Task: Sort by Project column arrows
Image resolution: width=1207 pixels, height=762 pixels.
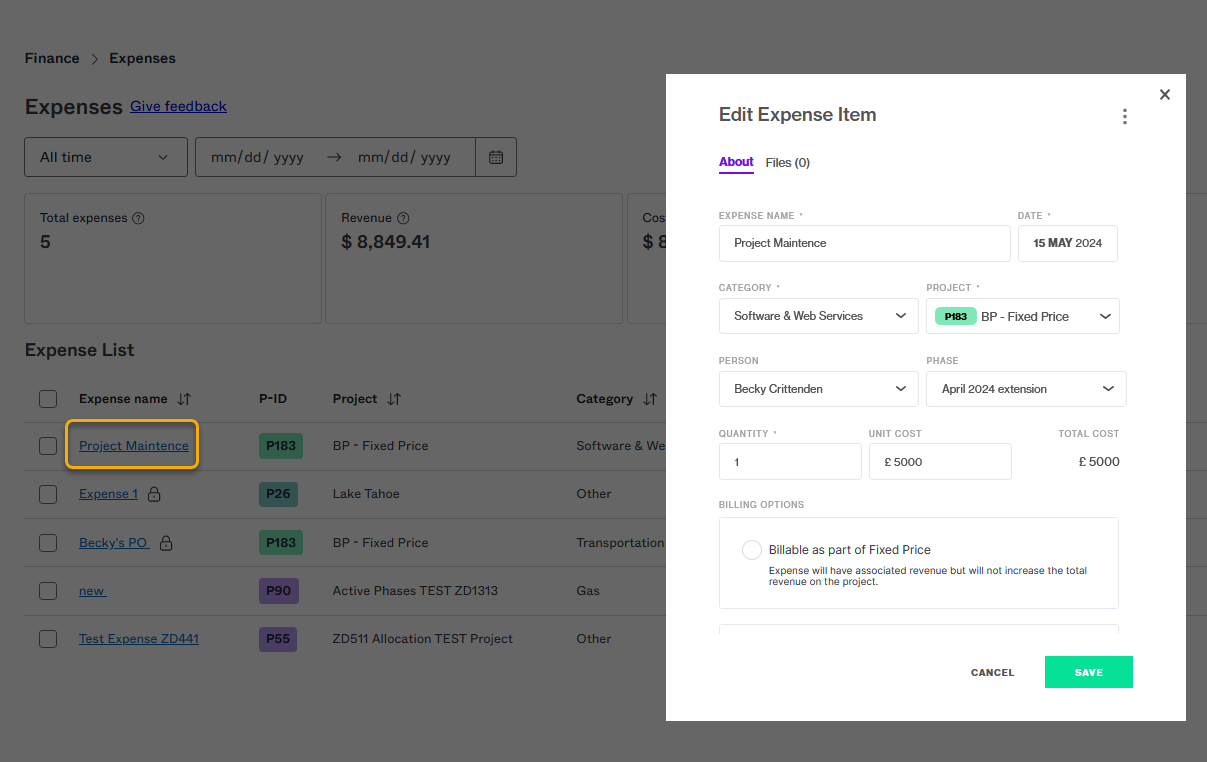Action: coord(394,399)
